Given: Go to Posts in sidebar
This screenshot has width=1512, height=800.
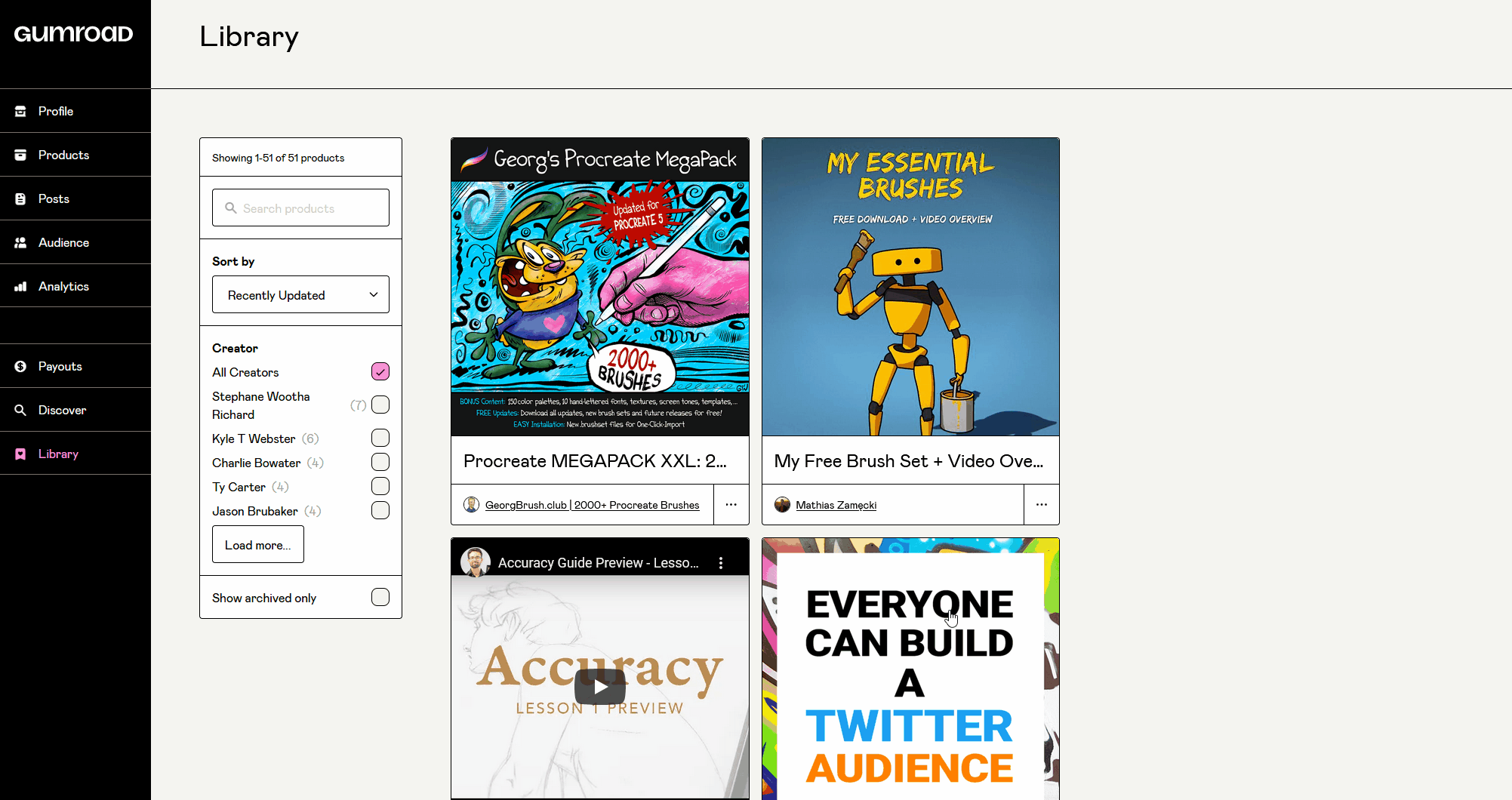Looking at the screenshot, I should click(75, 198).
